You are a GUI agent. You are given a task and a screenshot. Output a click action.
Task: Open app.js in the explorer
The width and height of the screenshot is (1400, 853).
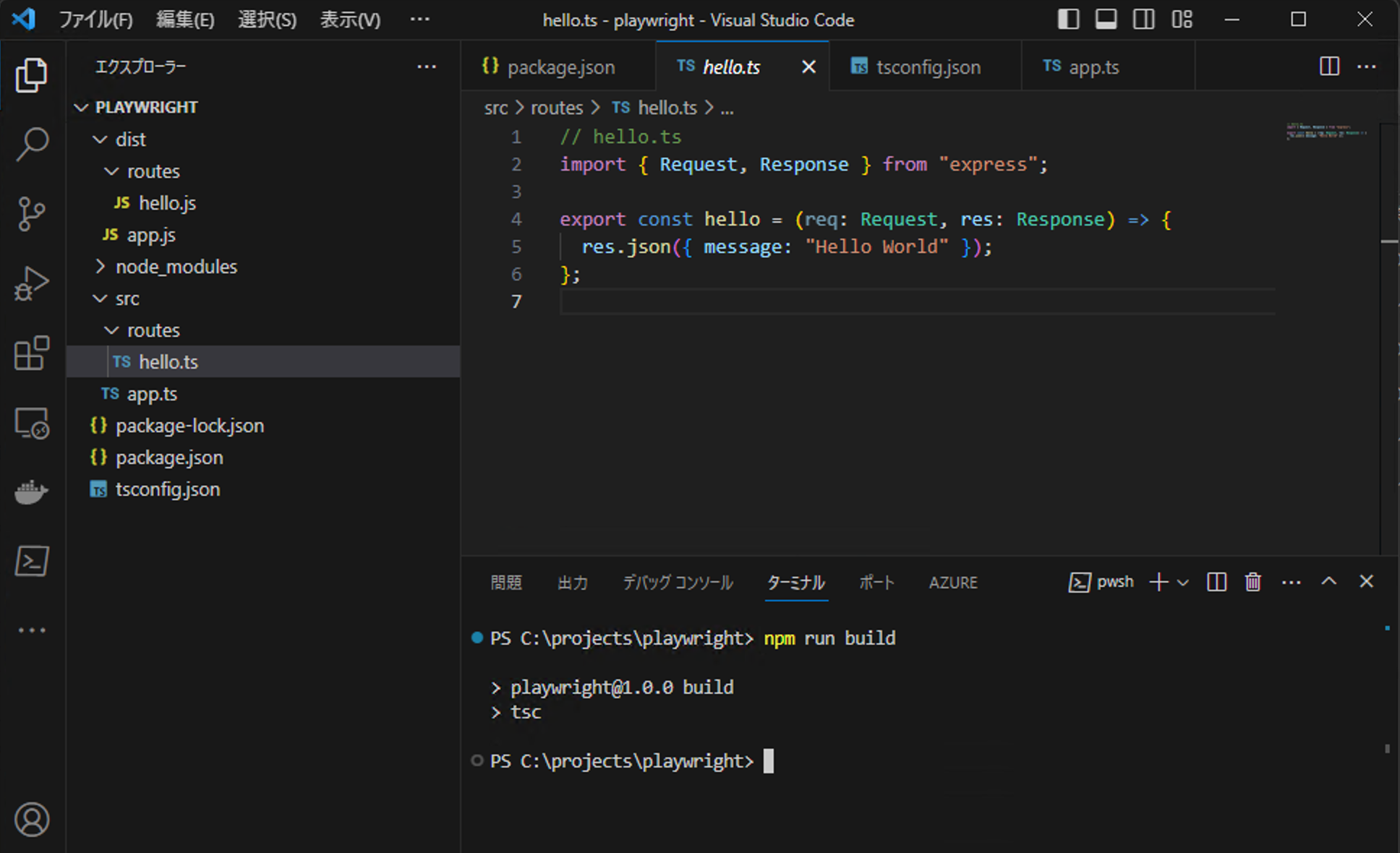point(263,234)
